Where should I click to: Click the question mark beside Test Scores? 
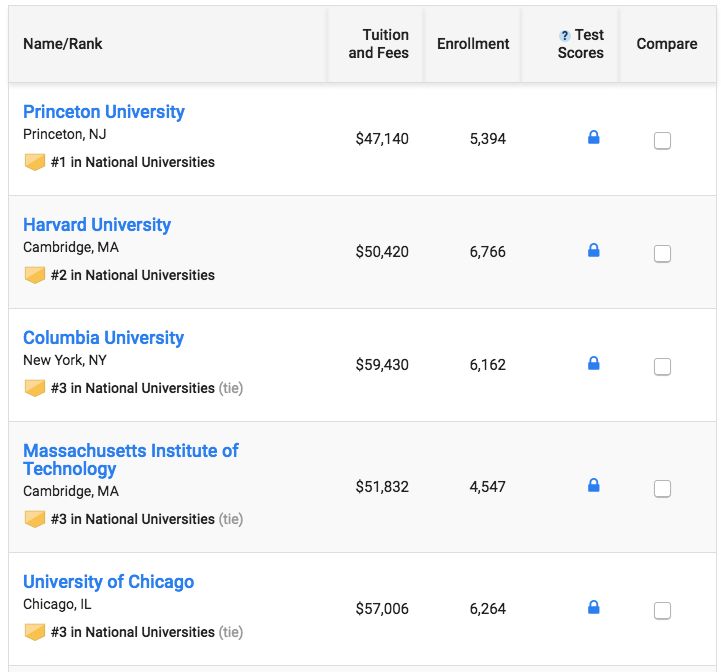[565, 36]
